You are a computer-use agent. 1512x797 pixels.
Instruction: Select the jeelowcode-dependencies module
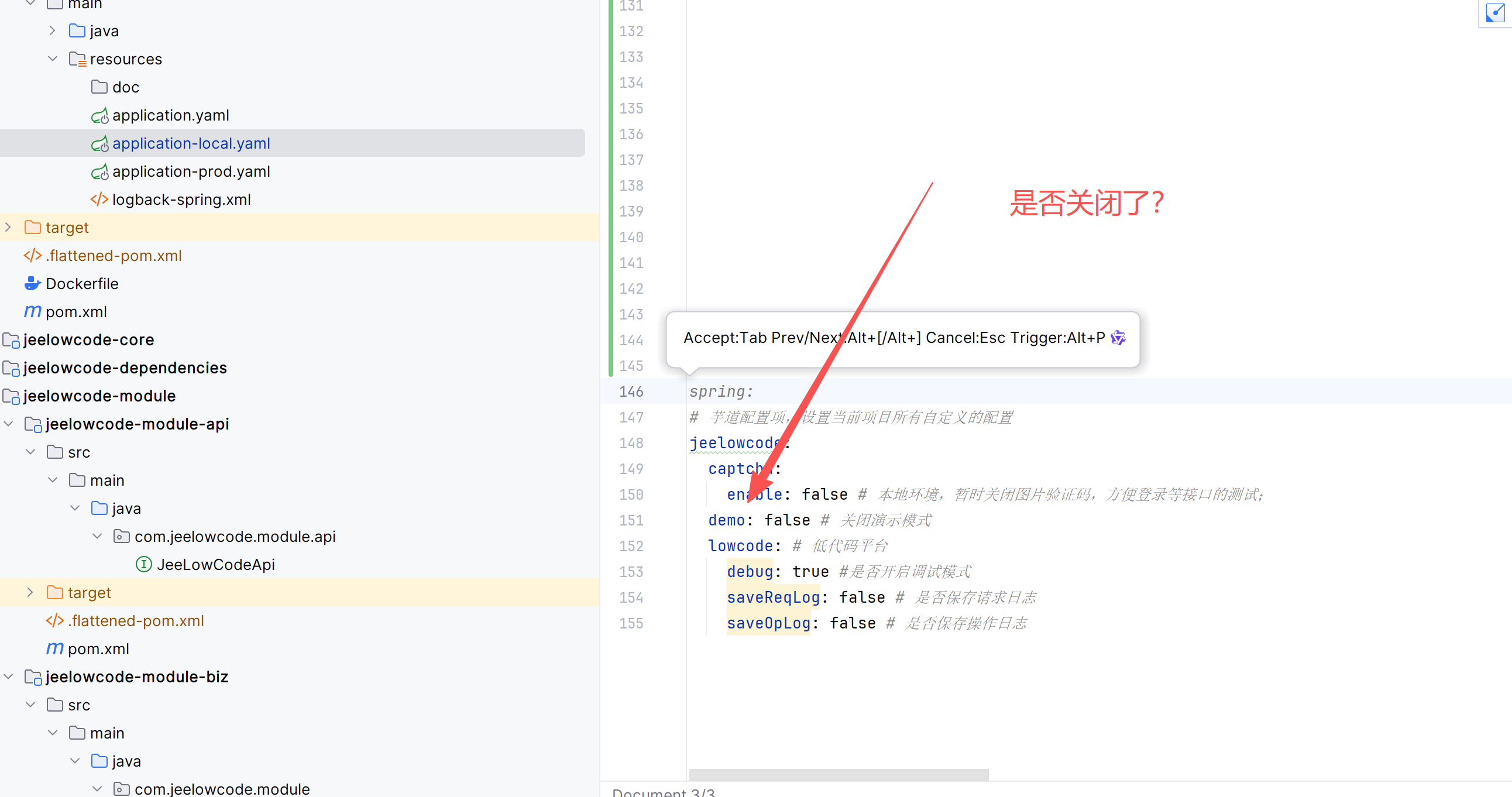coord(125,368)
